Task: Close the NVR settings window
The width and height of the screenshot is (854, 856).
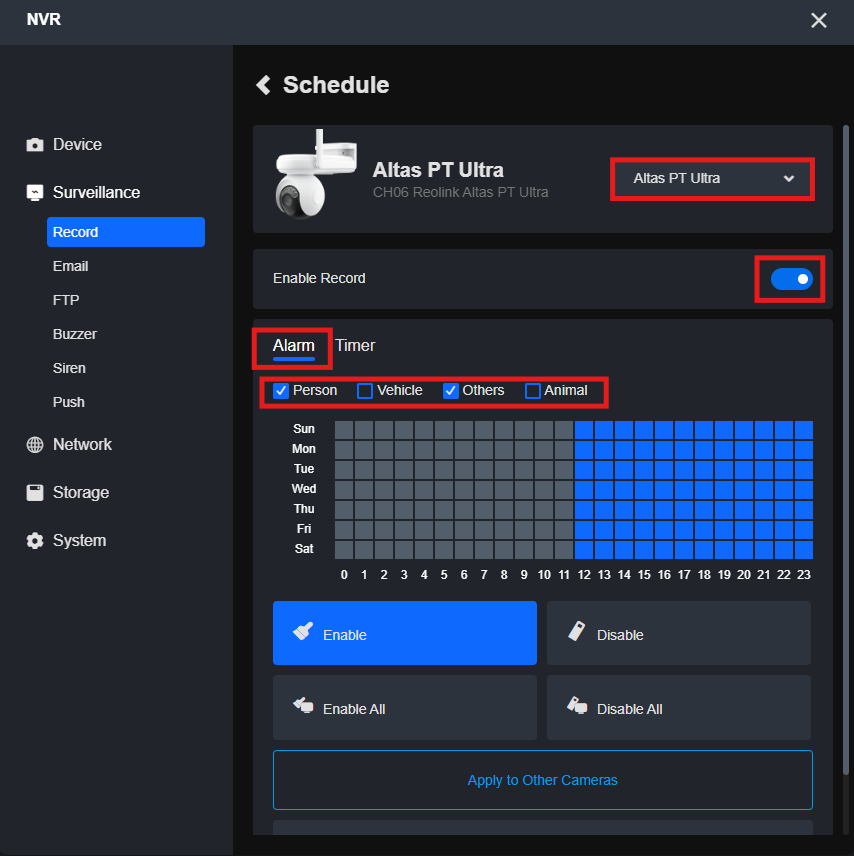Action: 819,20
